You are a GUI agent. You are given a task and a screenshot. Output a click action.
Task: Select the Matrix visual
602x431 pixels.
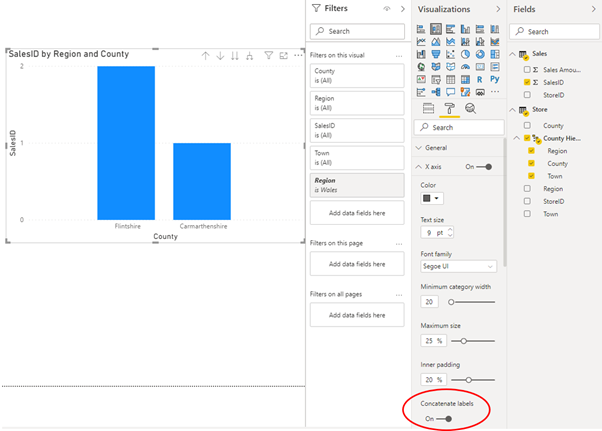point(465,79)
